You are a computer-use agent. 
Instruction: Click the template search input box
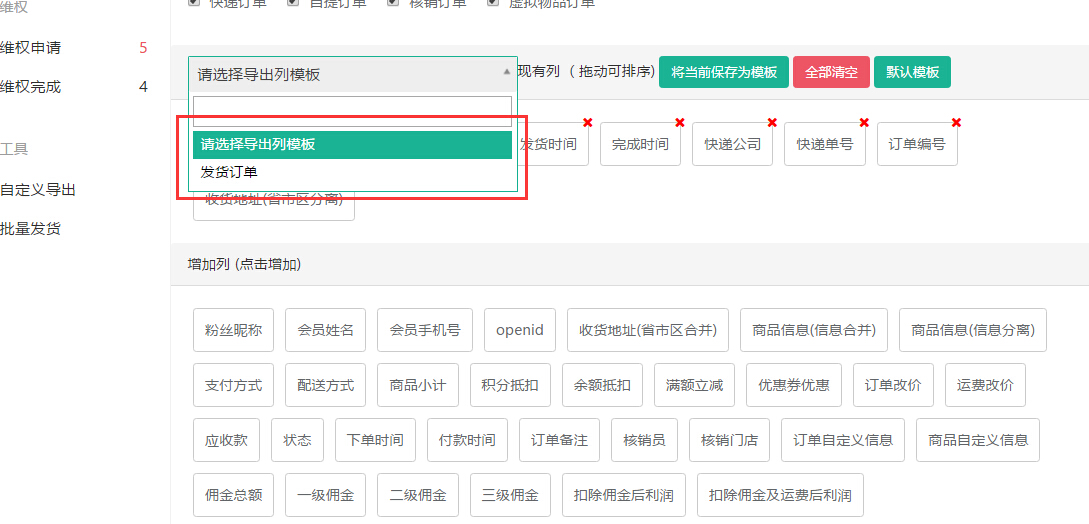352,110
